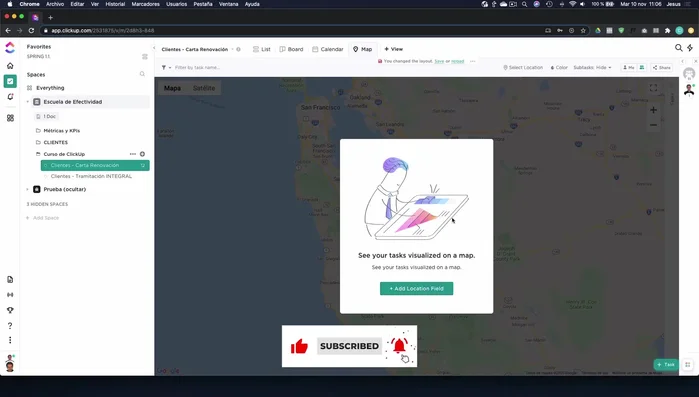Click the Select Location button
699x397 pixels.
click(523, 67)
